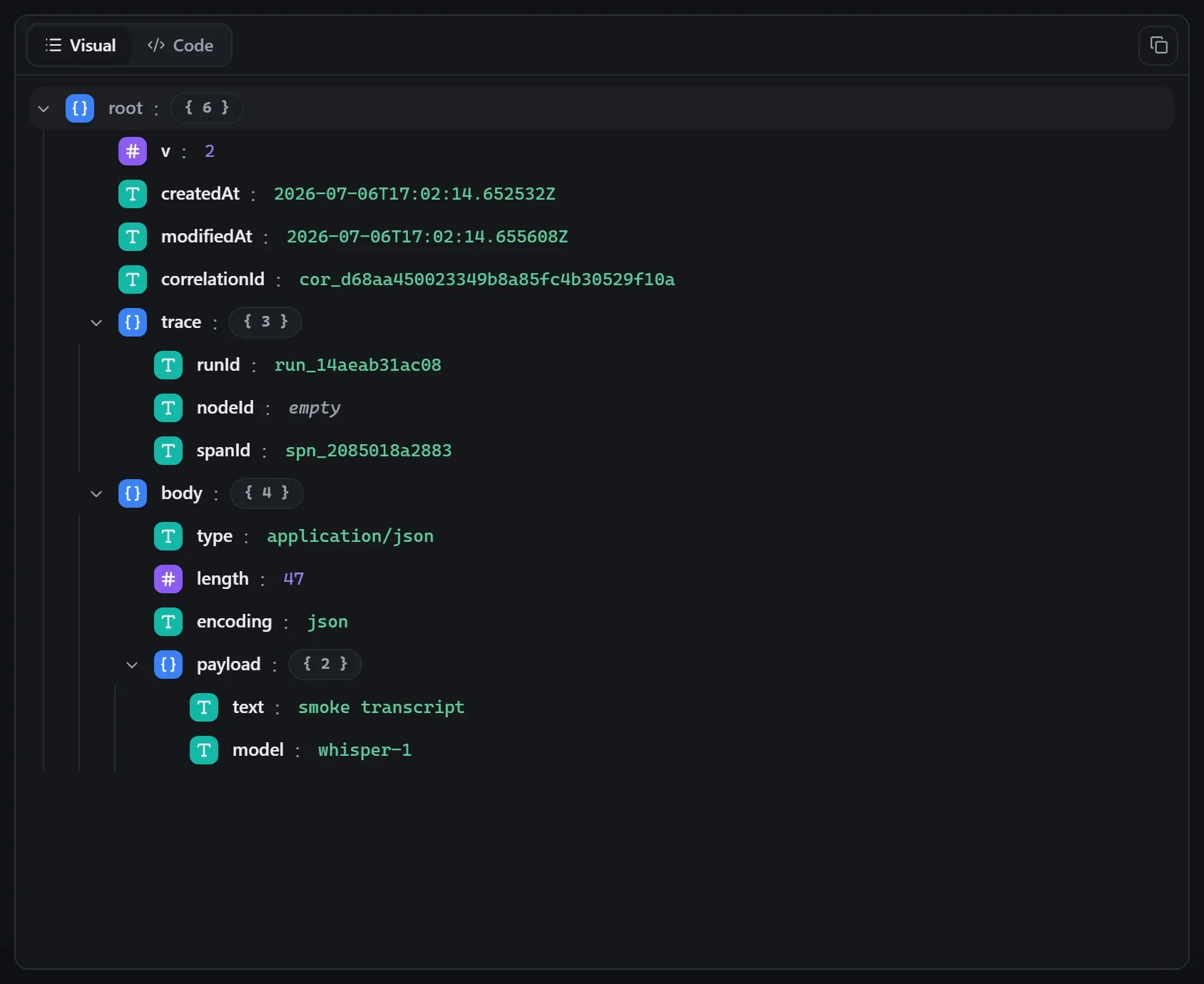The height and width of the screenshot is (984, 1204).
Task: Click the payload key label
Action: point(229,665)
